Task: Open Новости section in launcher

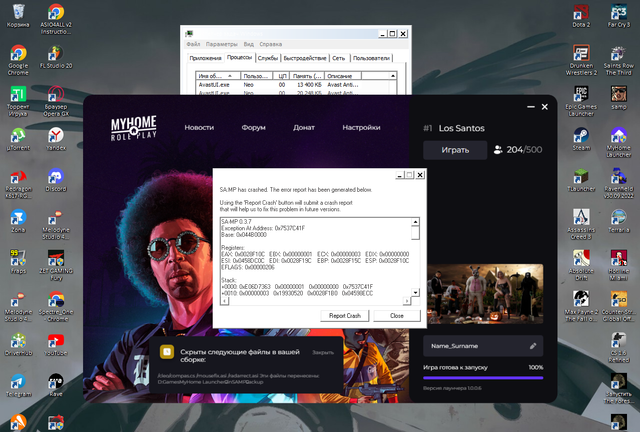Action: coord(199,127)
